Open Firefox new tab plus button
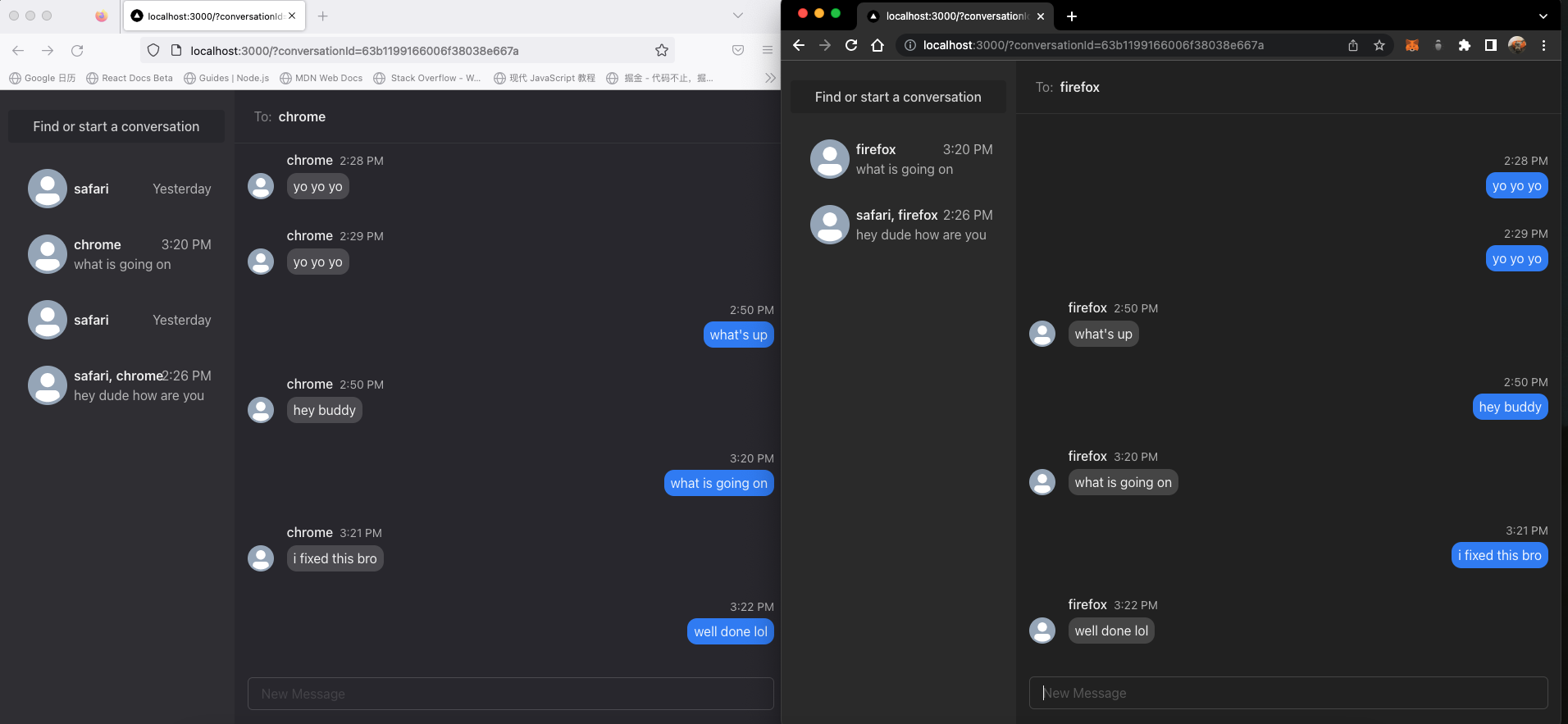 pyautogui.click(x=323, y=16)
